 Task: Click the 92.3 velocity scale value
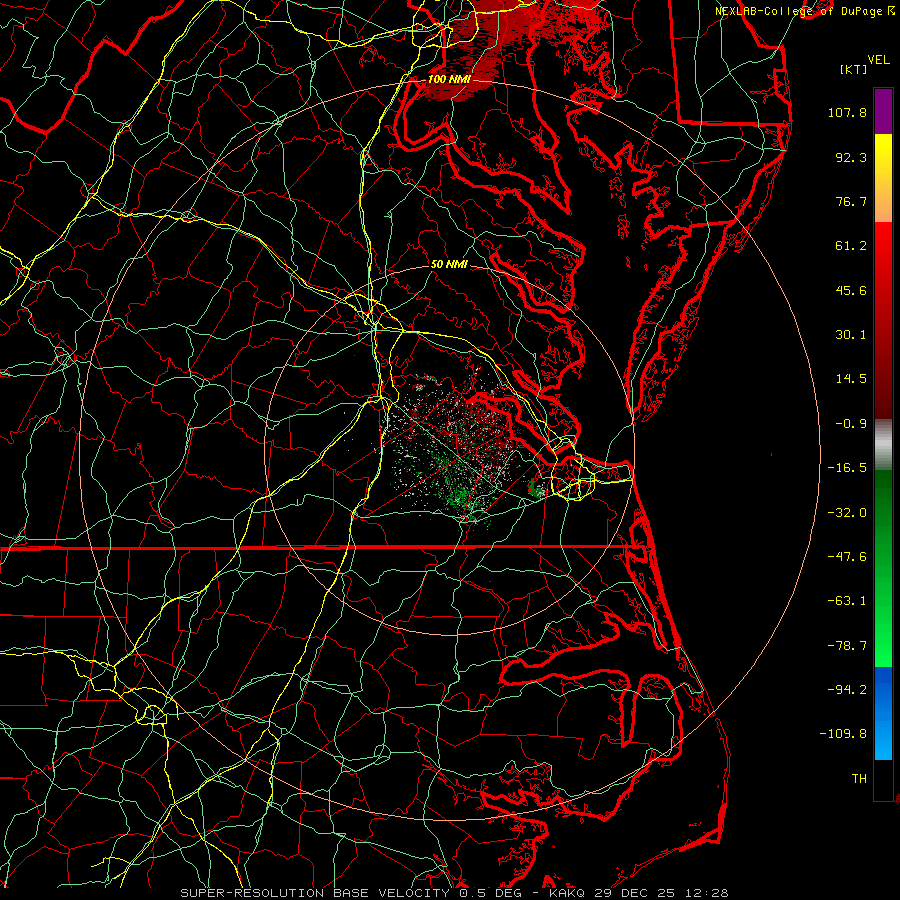(x=851, y=157)
